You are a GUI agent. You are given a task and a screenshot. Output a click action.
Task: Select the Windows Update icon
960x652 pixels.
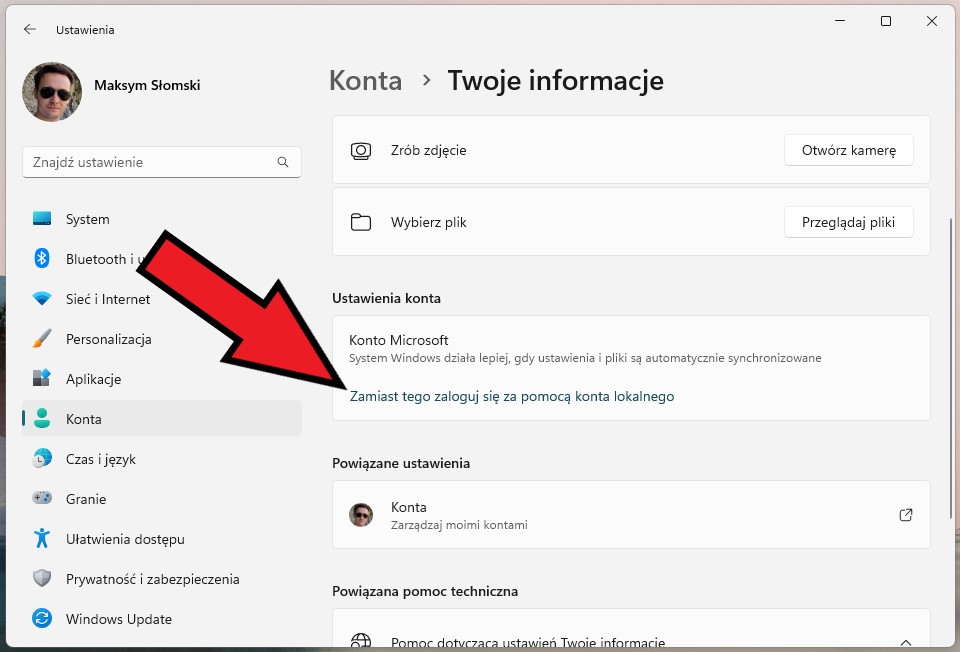pyautogui.click(x=41, y=619)
